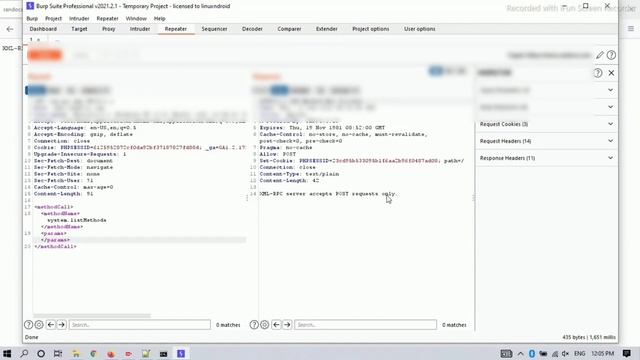Click the 'Content-Type: text/plain' response header
This screenshot has height=360, width=640.
299,174
